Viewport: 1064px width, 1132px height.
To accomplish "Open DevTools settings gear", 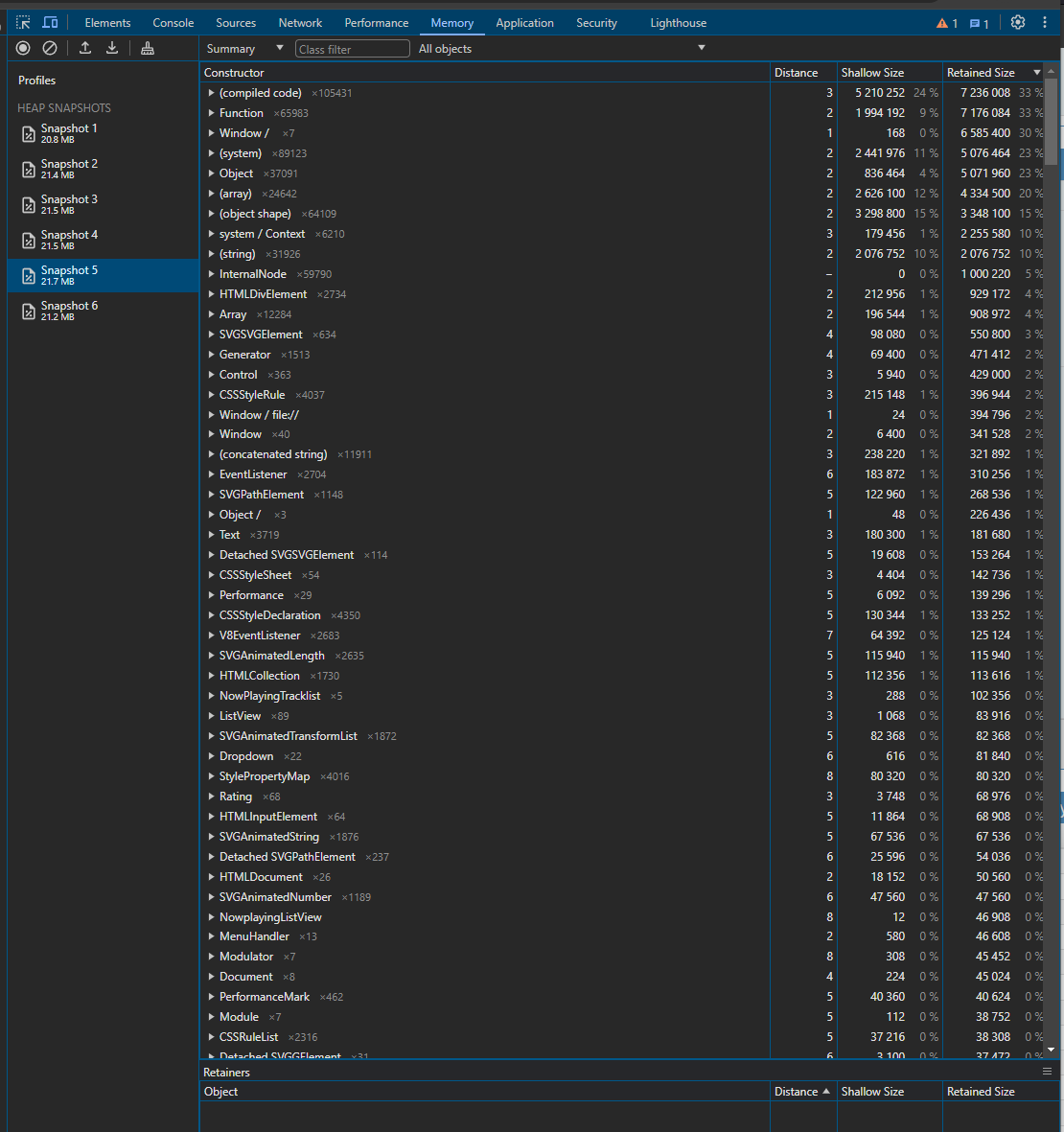I will click(x=1018, y=22).
